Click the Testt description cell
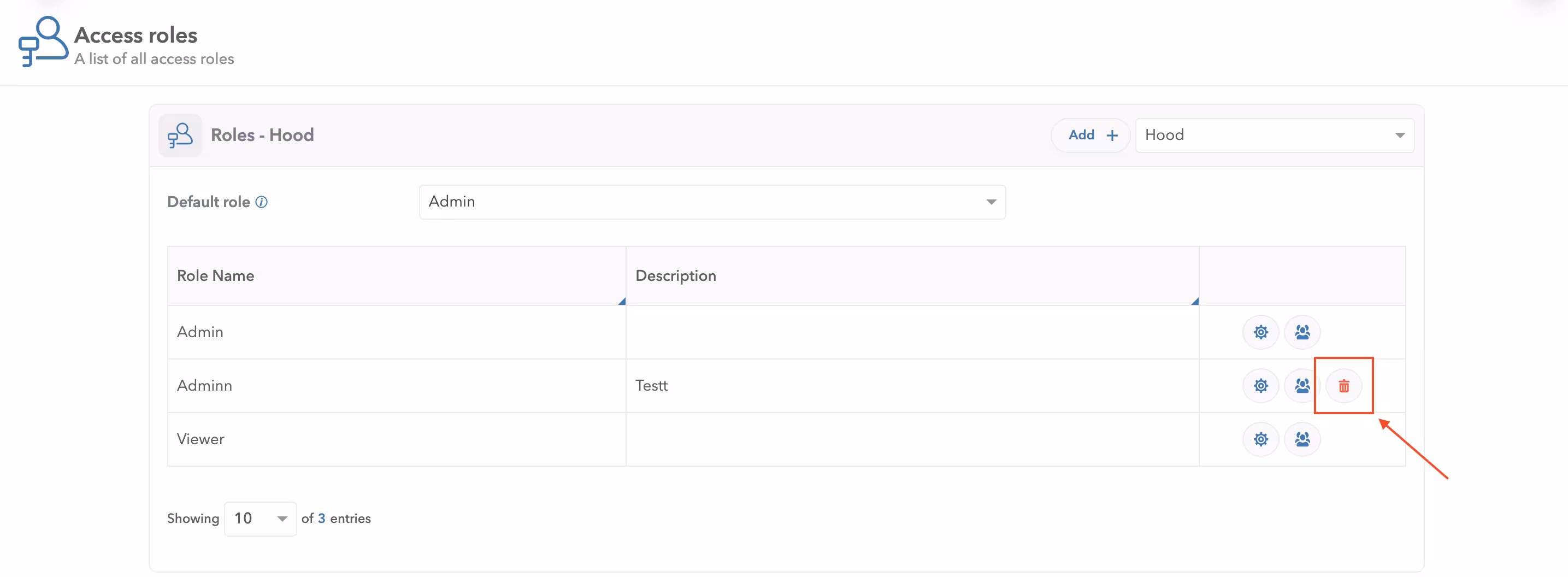 [651, 386]
